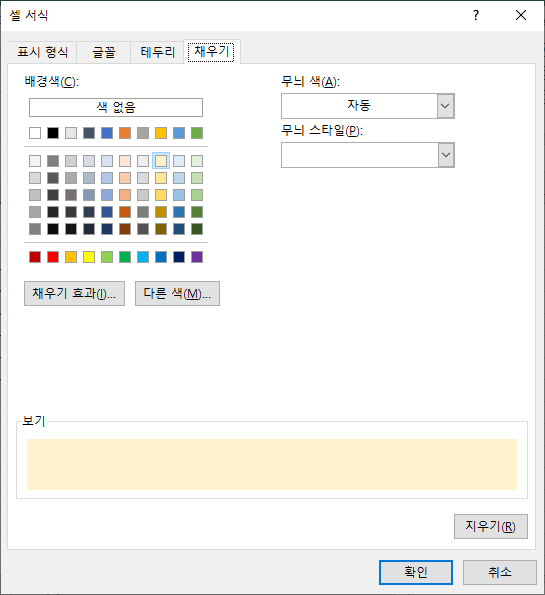The height and width of the screenshot is (595, 545).
Task: Click the help question mark icon
Action: [x=476, y=15]
